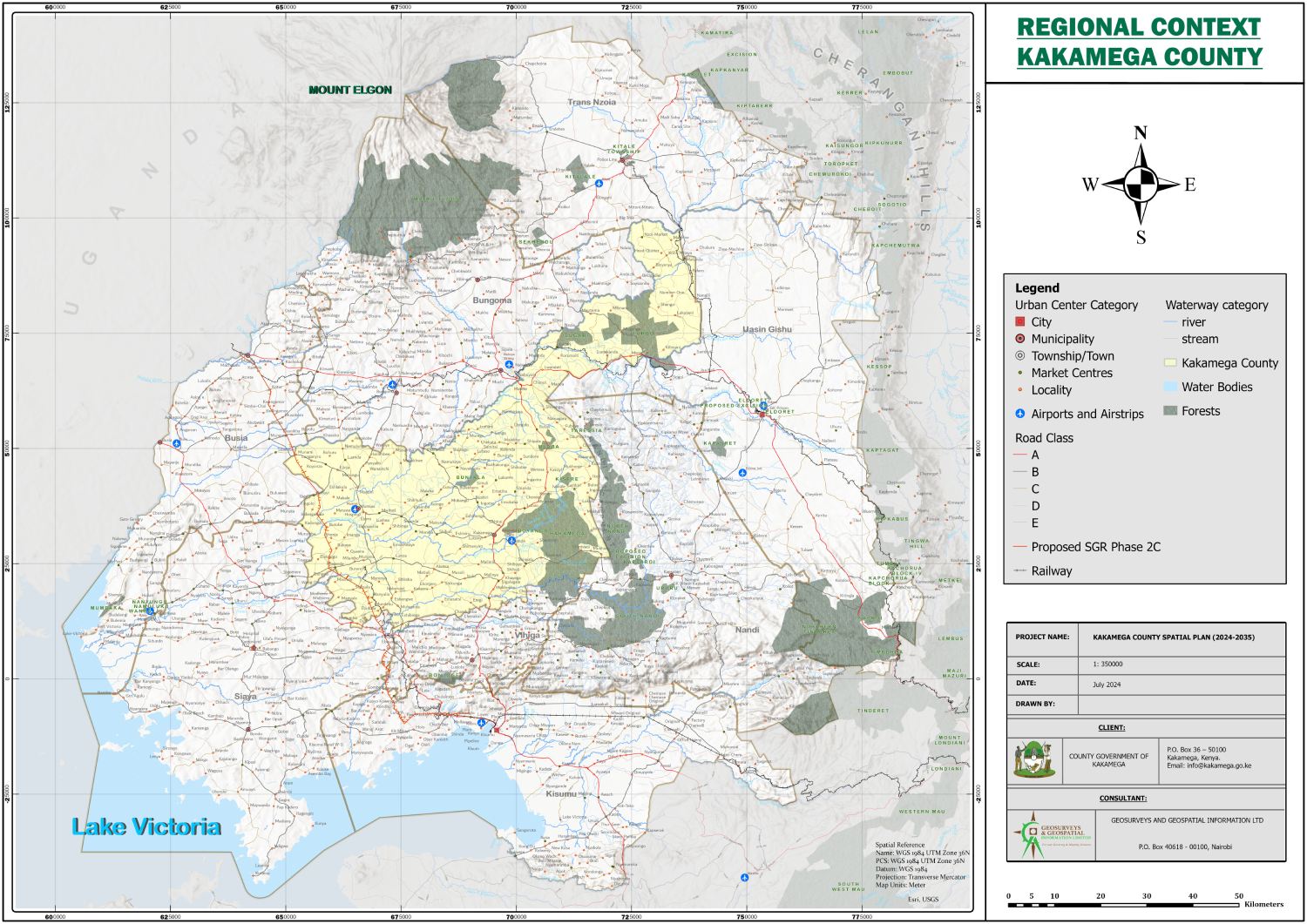This screenshot has width=1307, height=924.
Task: Click the "Kisumu" county label on the map
Action: click(x=561, y=794)
